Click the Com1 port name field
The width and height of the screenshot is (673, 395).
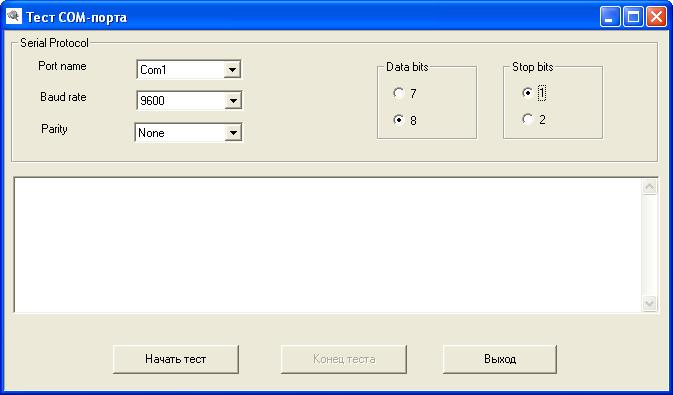point(180,70)
